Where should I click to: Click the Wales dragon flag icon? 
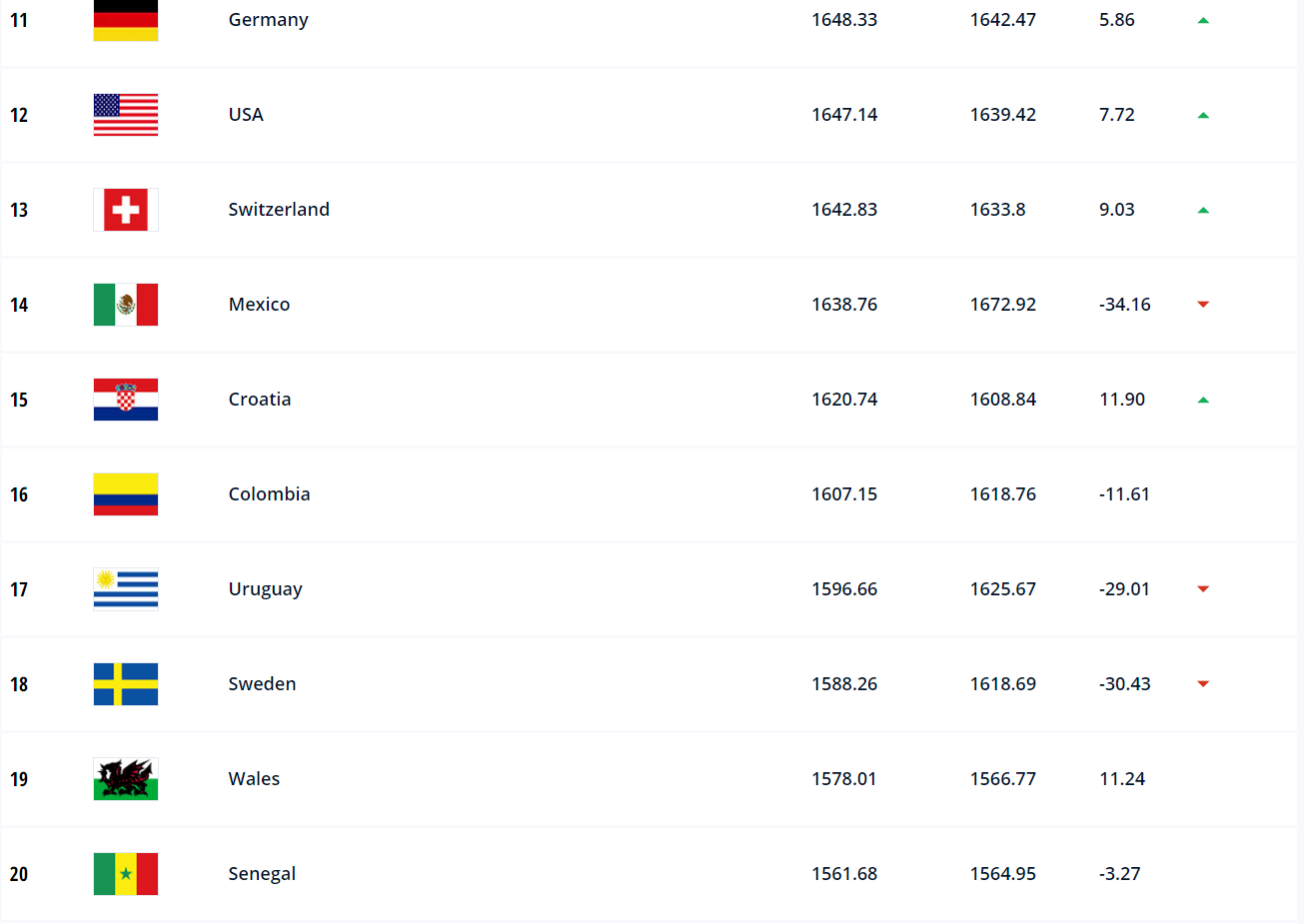126,779
